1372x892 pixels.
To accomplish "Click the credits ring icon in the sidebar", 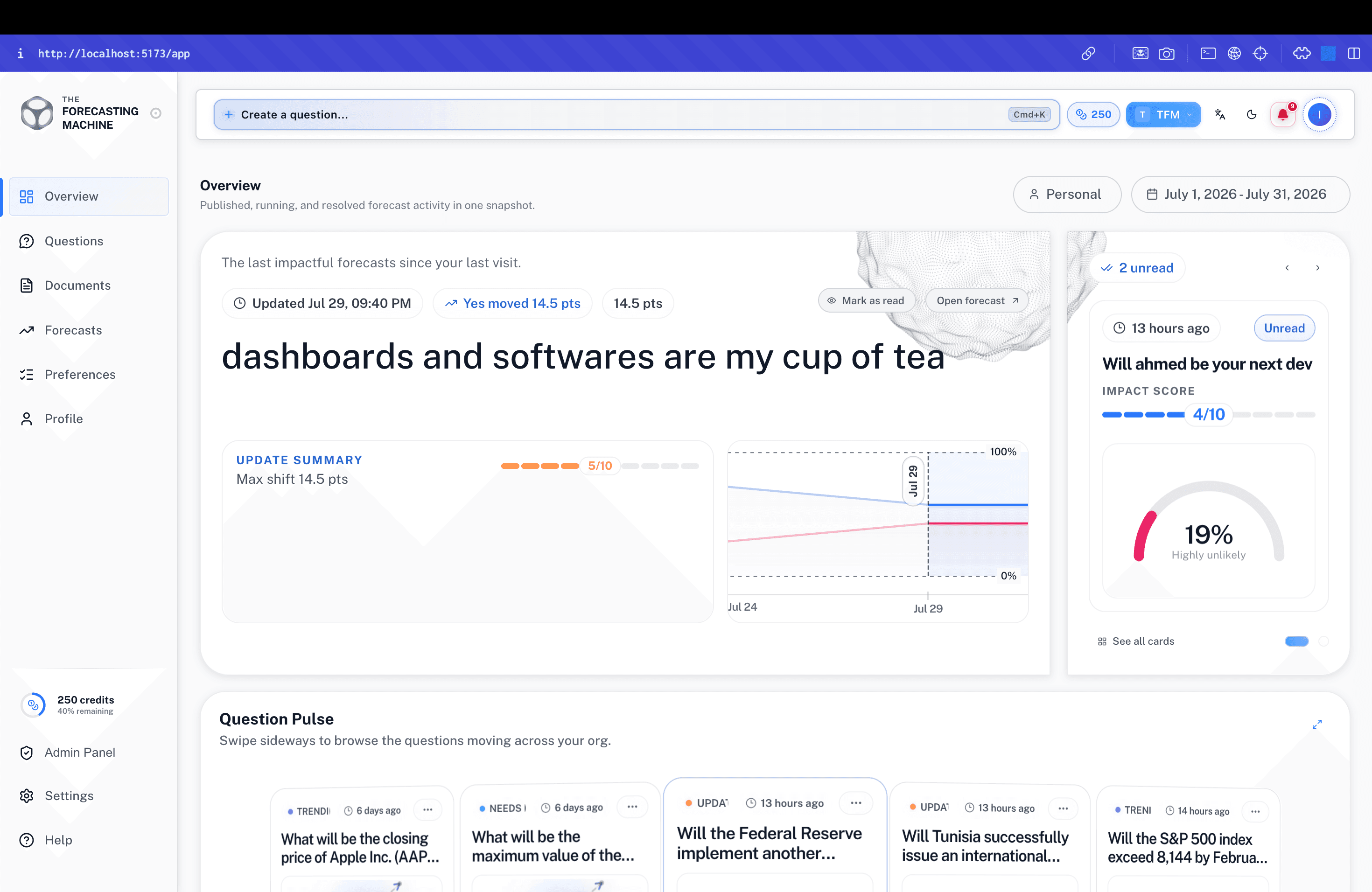I will 34,705.
